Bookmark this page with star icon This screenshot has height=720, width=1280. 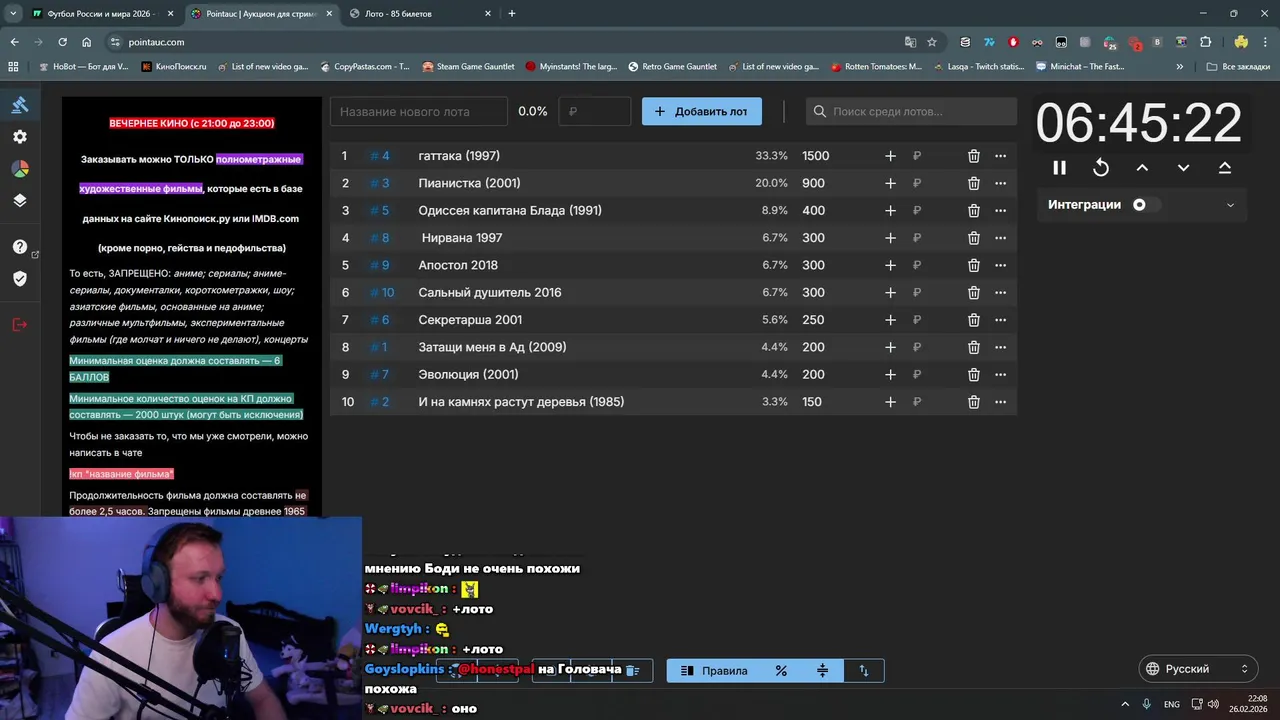932,42
